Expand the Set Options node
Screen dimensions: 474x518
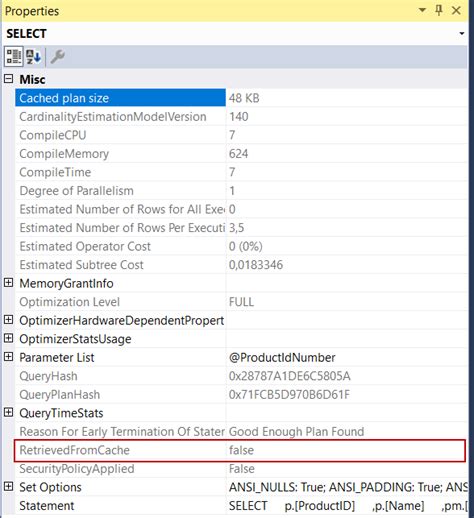[8, 487]
